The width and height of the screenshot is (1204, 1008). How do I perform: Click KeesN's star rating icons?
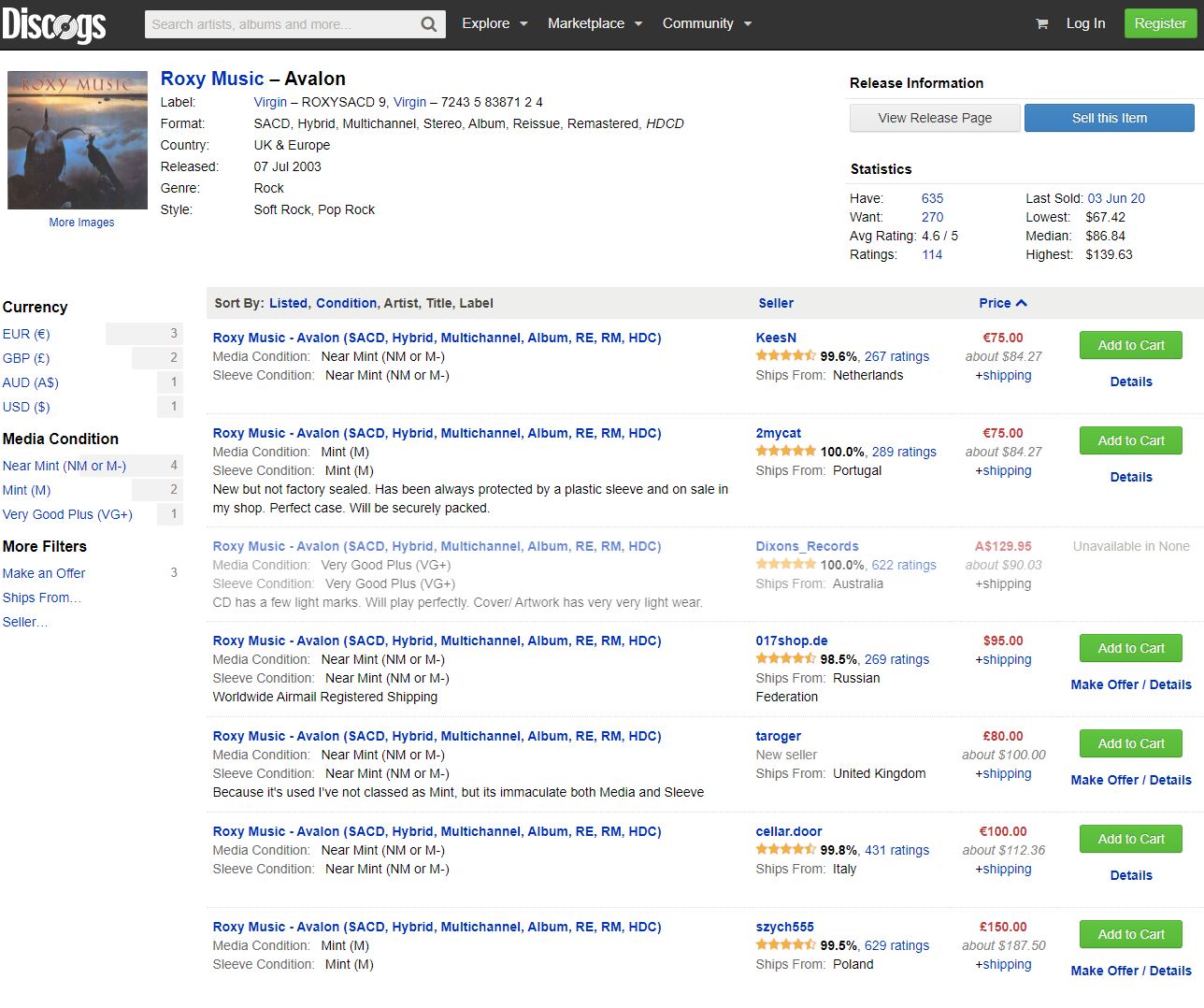pyautogui.click(x=785, y=356)
